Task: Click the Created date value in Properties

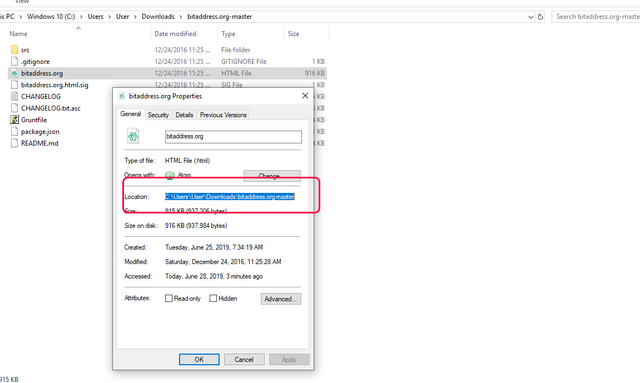Action: [x=214, y=247]
